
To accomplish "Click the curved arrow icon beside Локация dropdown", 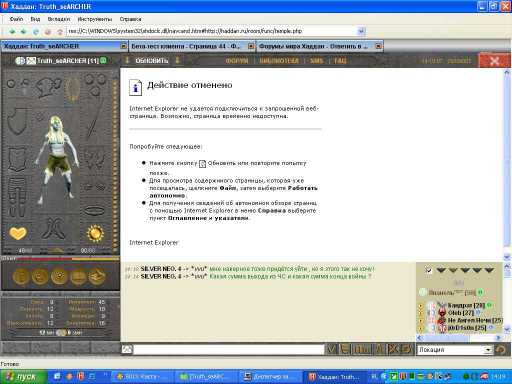I will (500, 349).
